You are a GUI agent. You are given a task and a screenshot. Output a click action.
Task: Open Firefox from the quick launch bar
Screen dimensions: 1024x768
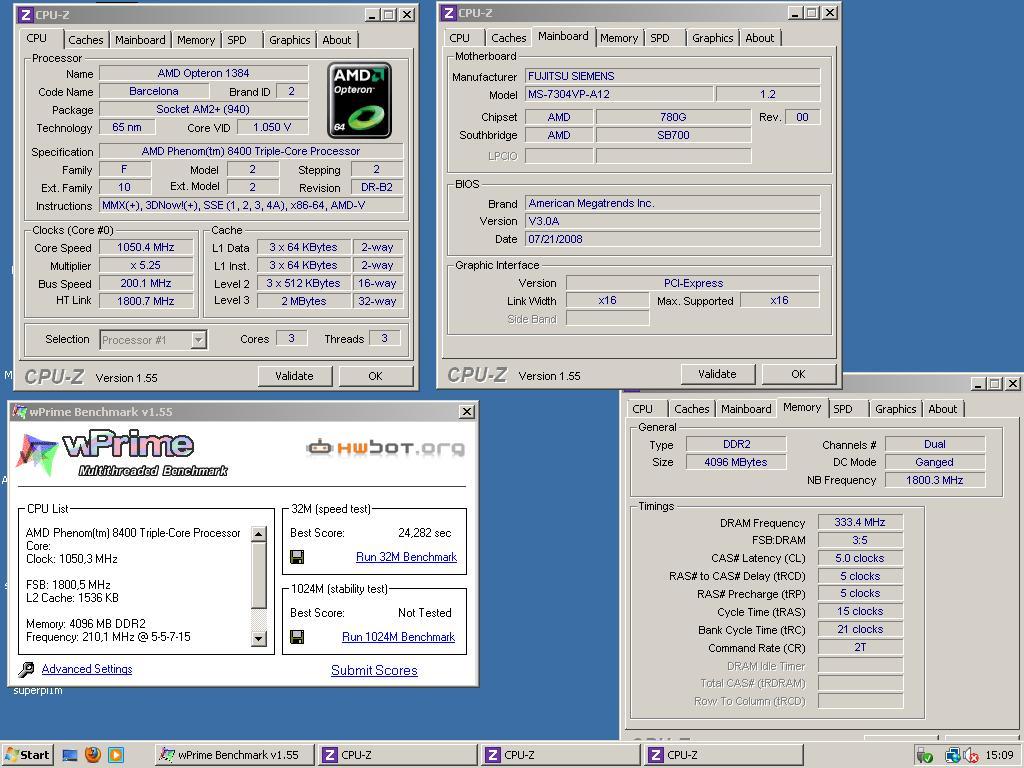point(93,754)
